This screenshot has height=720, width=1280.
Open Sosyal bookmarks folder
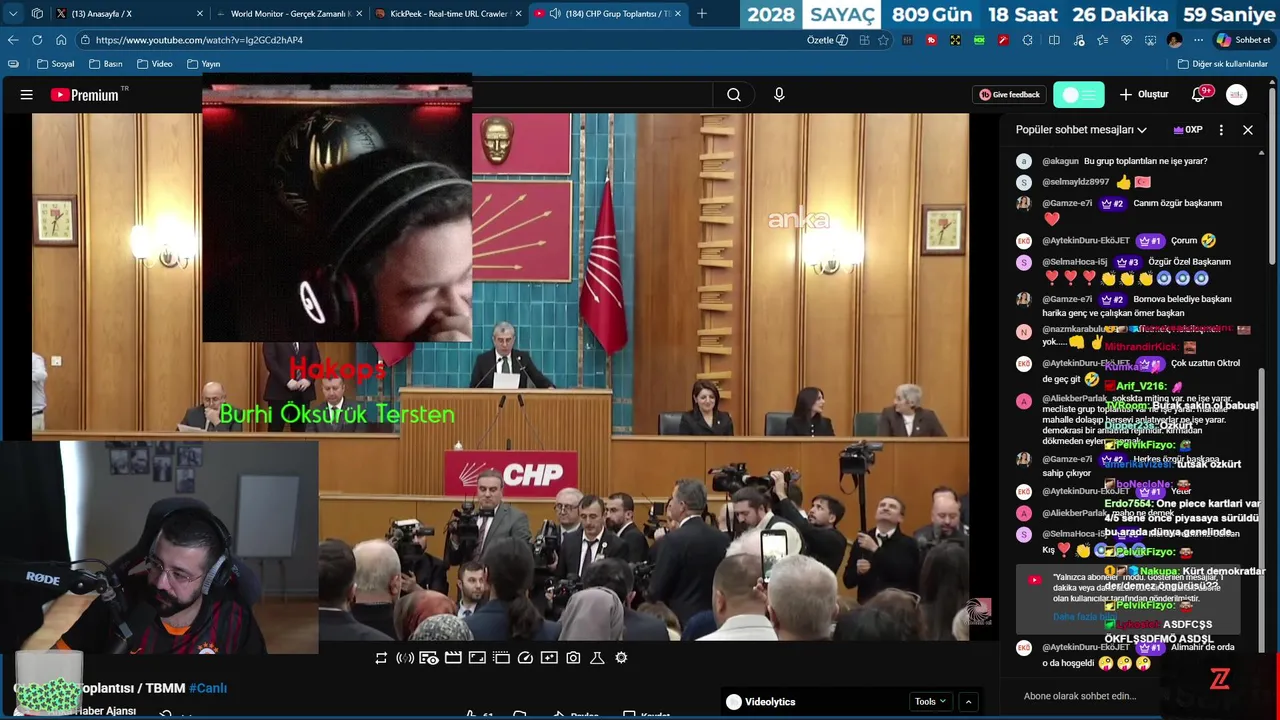56,64
